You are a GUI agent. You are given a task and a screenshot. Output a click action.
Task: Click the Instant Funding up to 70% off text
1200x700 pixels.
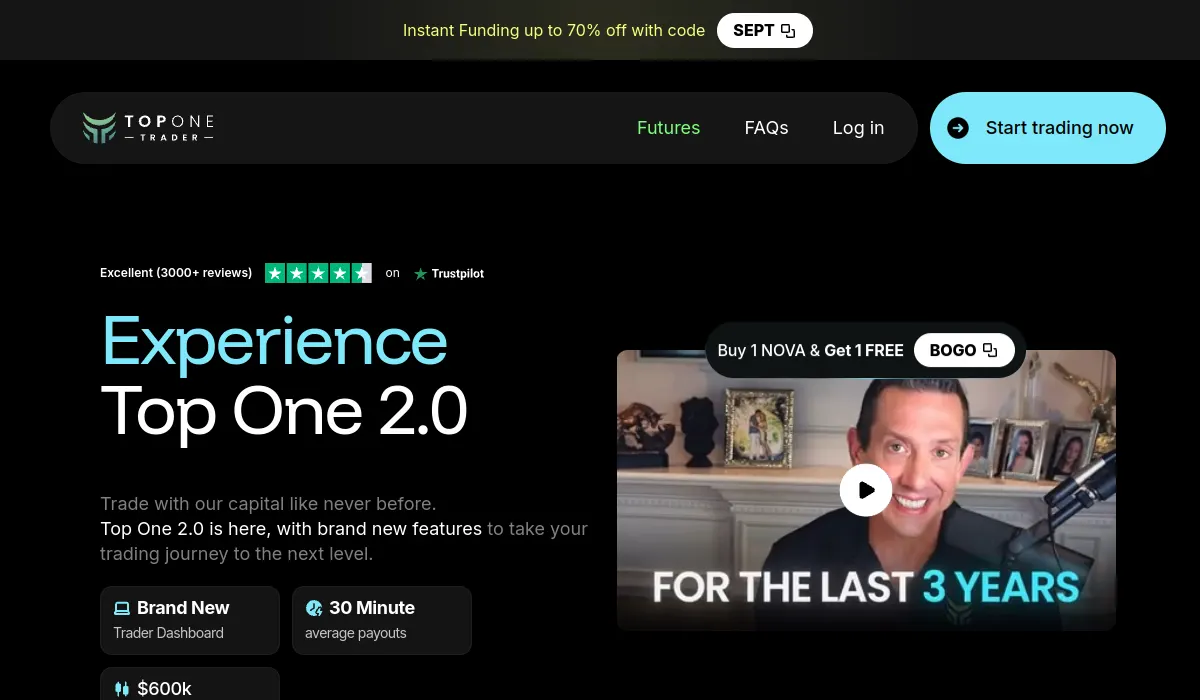pyautogui.click(x=554, y=30)
